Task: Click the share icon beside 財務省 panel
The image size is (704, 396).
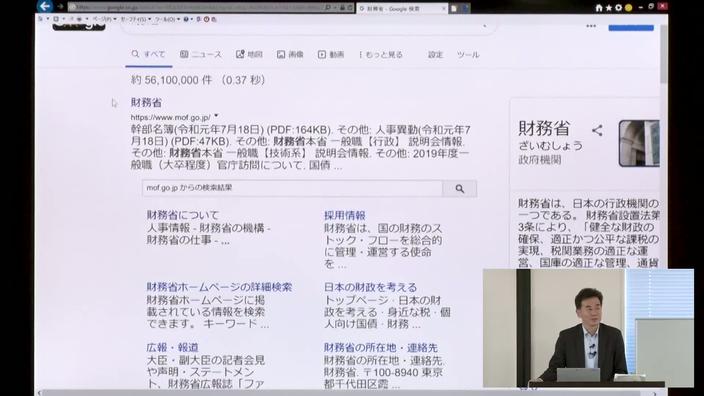Action: pyautogui.click(x=597, y=131)
